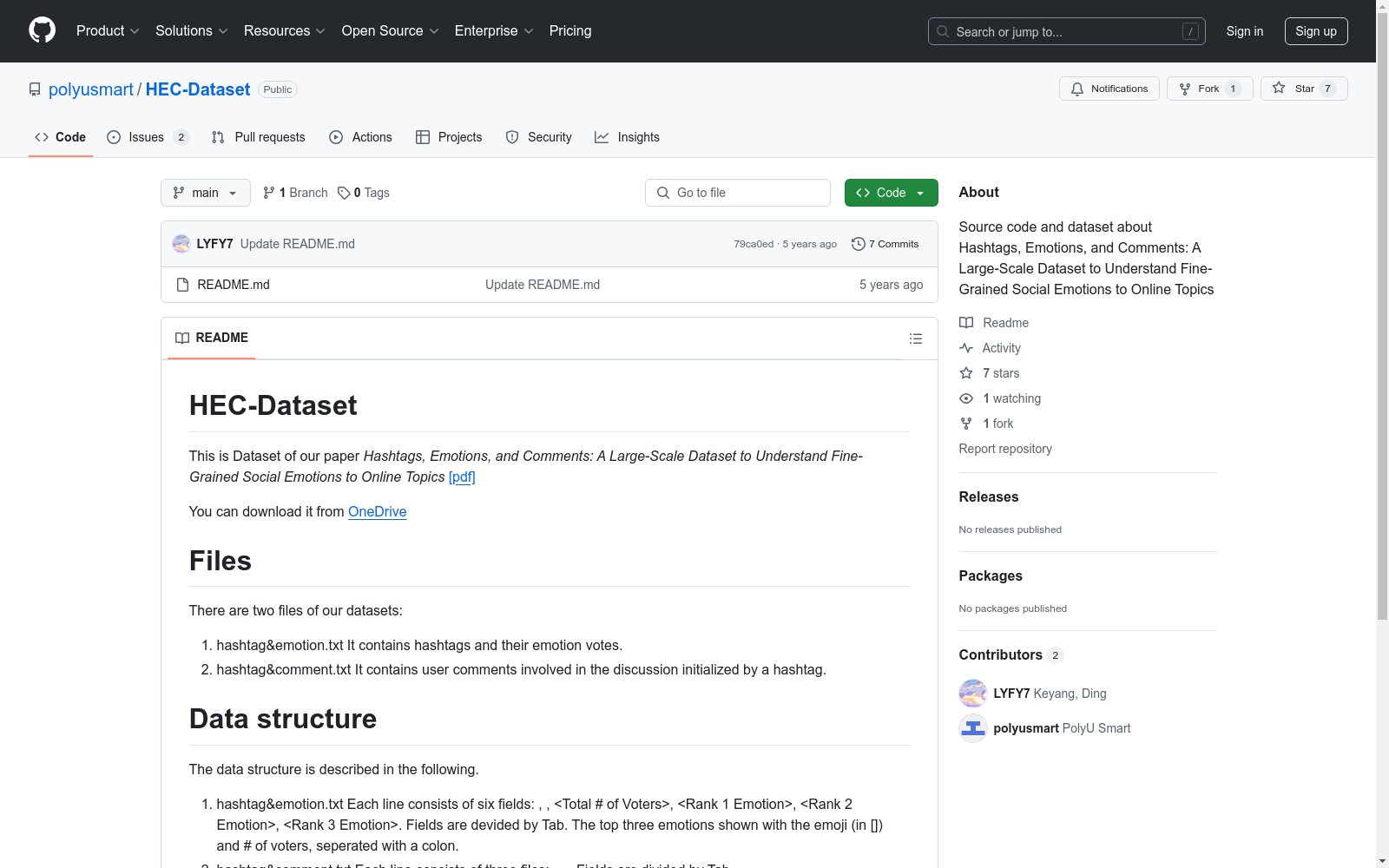The width and height of the screenshot is (1389, 868).
Task: Open the GitHub homepage logo
Action: (42, 30)
